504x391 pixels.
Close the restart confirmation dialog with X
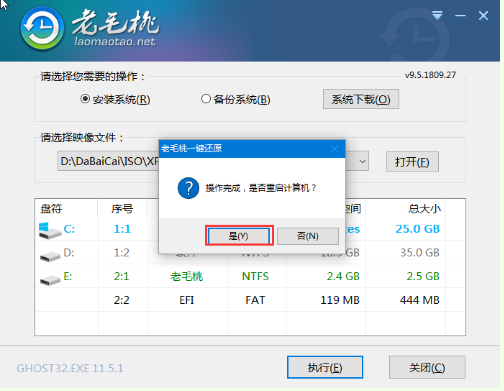335,149
